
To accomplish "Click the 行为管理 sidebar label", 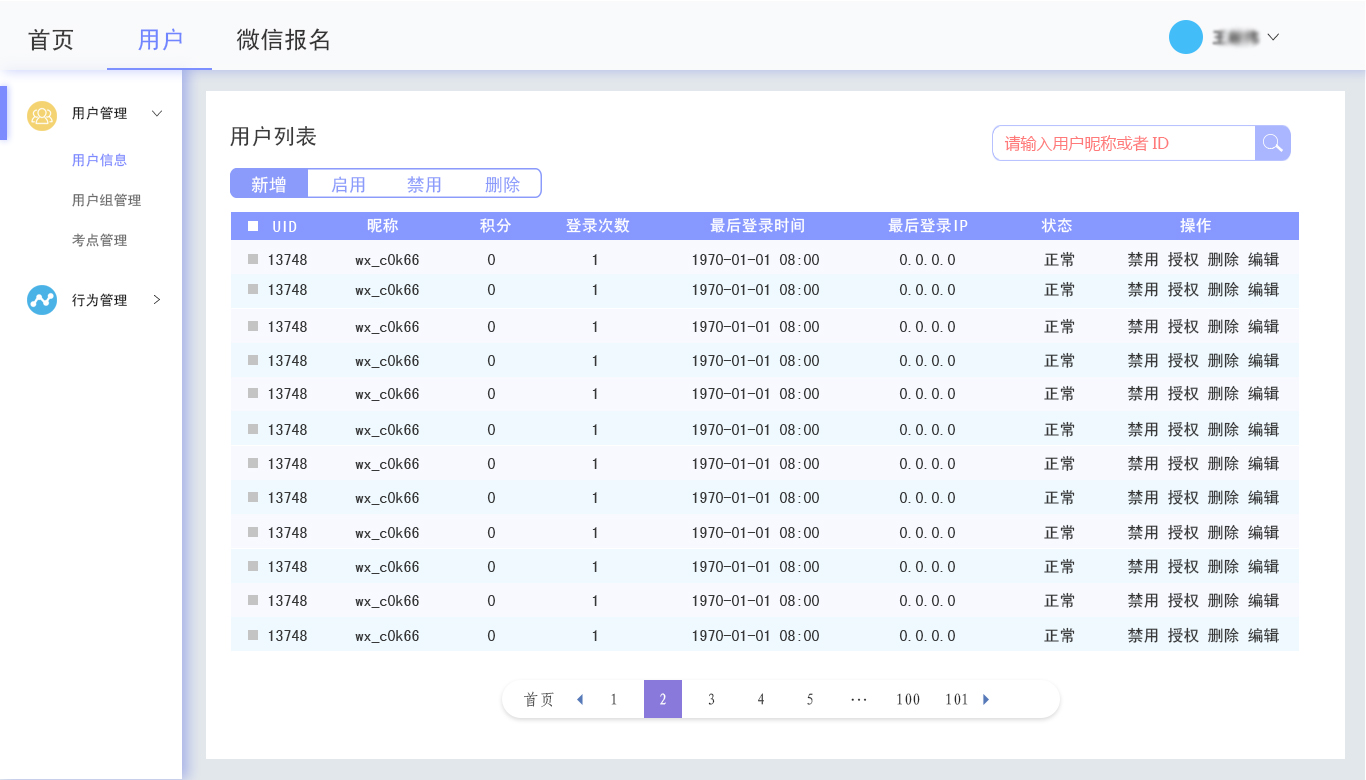I will tap(100, 300).
